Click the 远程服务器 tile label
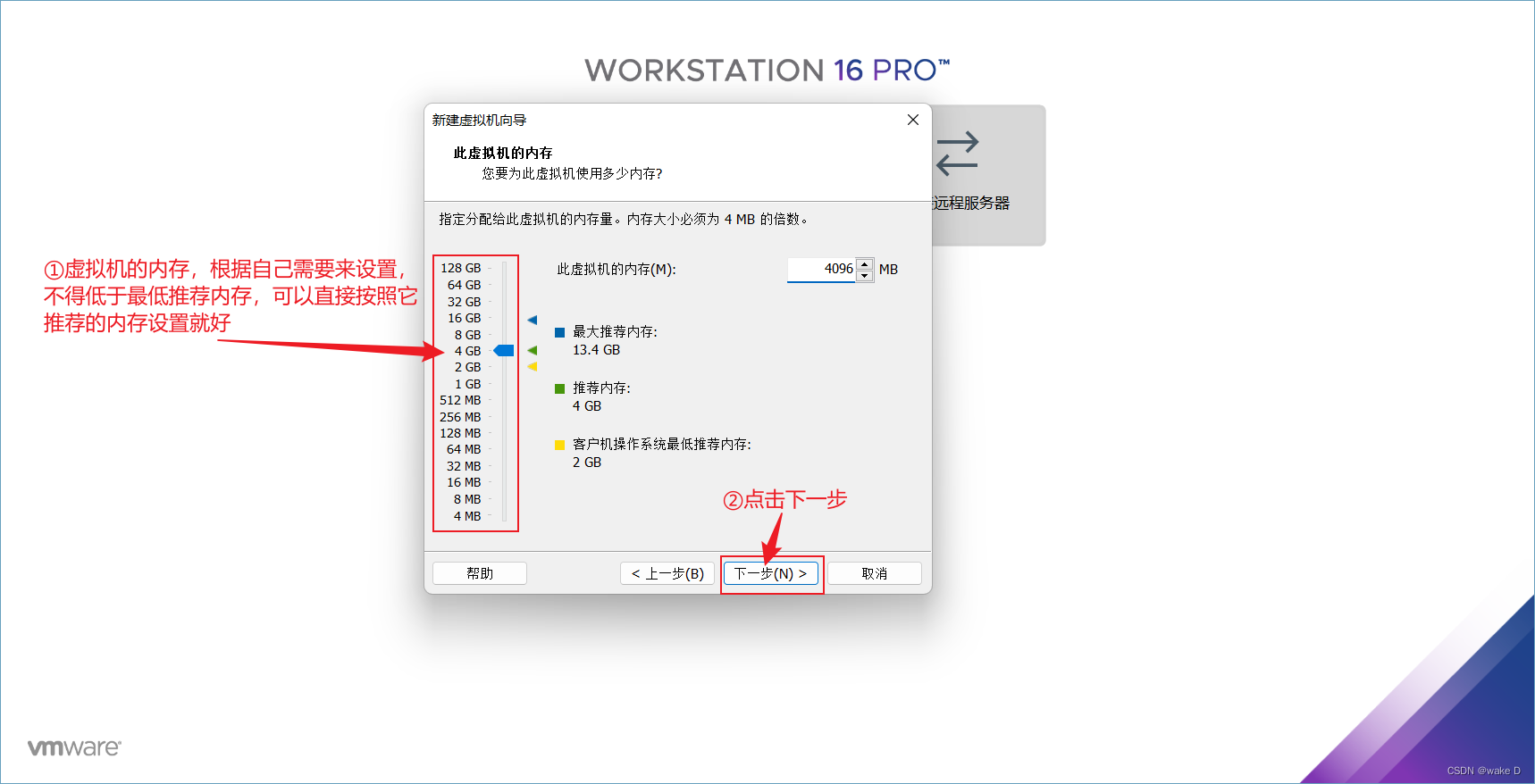The height and width of the screenshot is (784, 1535). coord(971,203)
